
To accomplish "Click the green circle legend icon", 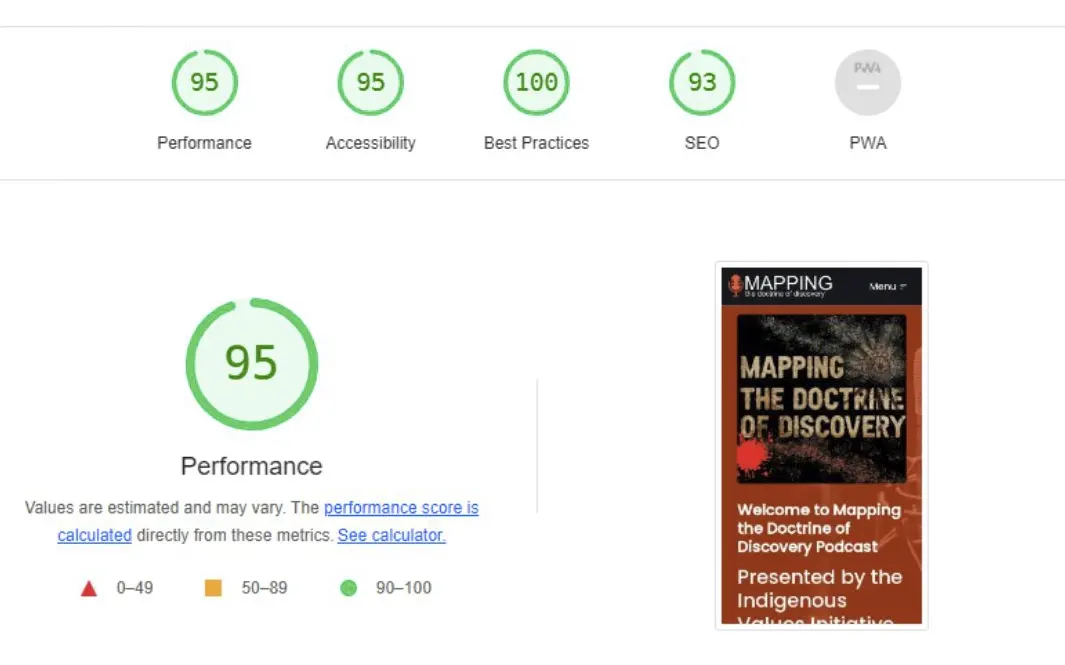I will click(348, 588).
